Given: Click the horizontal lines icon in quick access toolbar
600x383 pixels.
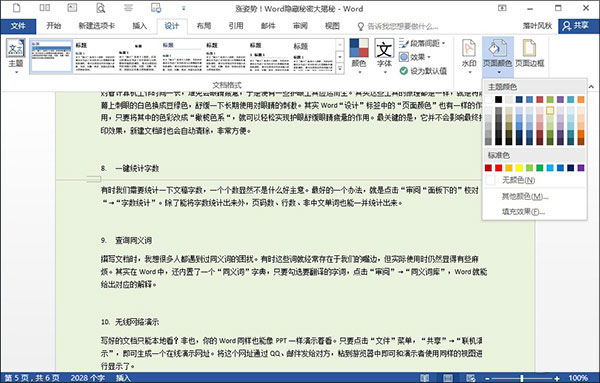Looking at the screenshot, I should pyautogui.click(x=128, y=8).
